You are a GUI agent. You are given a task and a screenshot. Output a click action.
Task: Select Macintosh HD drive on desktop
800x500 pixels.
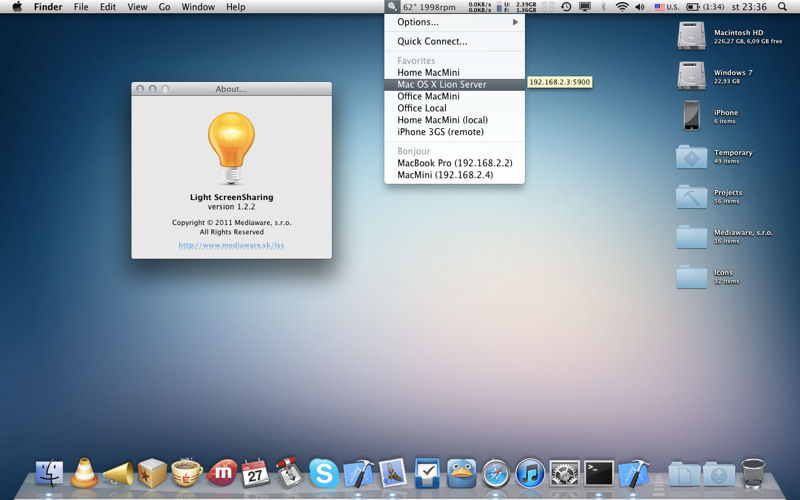691,36
